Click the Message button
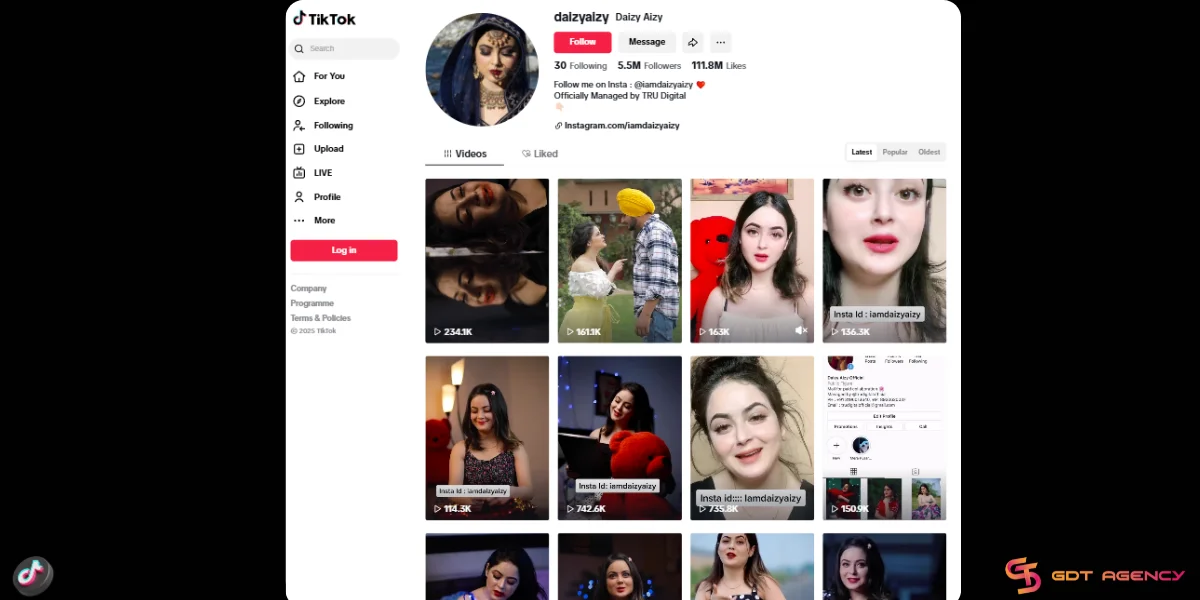Image resolution: width=1200 pixels, height=600 pixels. [647, 42]
